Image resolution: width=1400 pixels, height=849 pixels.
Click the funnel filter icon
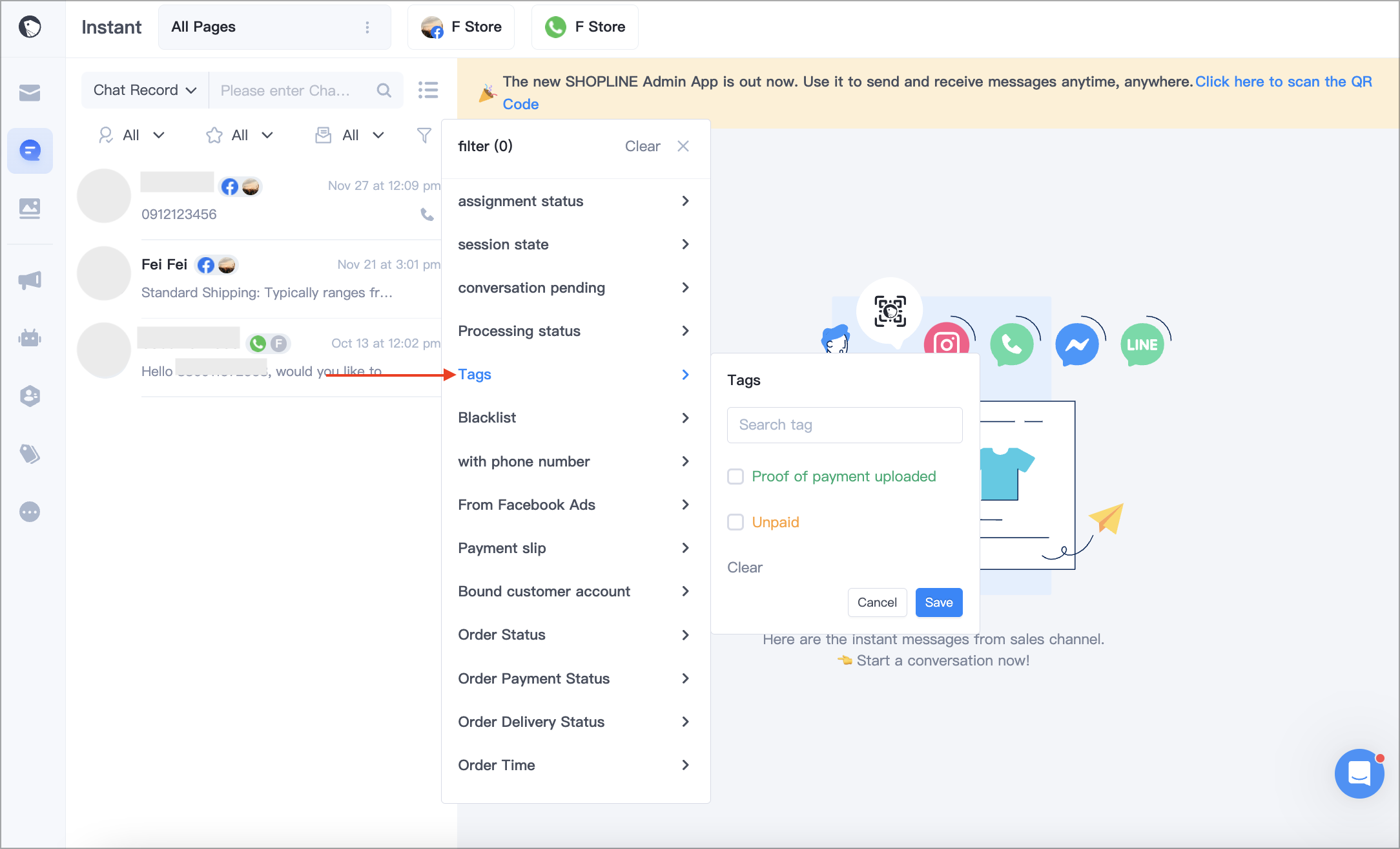coord(424,135)
